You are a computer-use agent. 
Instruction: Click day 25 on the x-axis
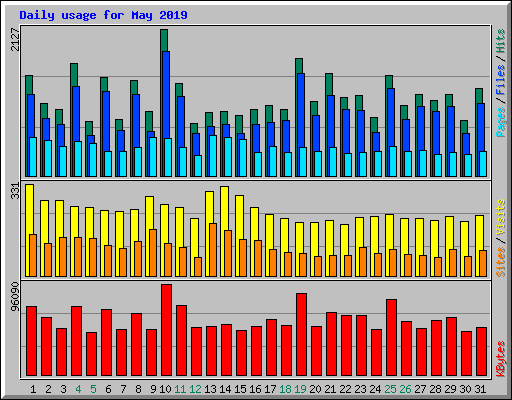coord(390,389)
